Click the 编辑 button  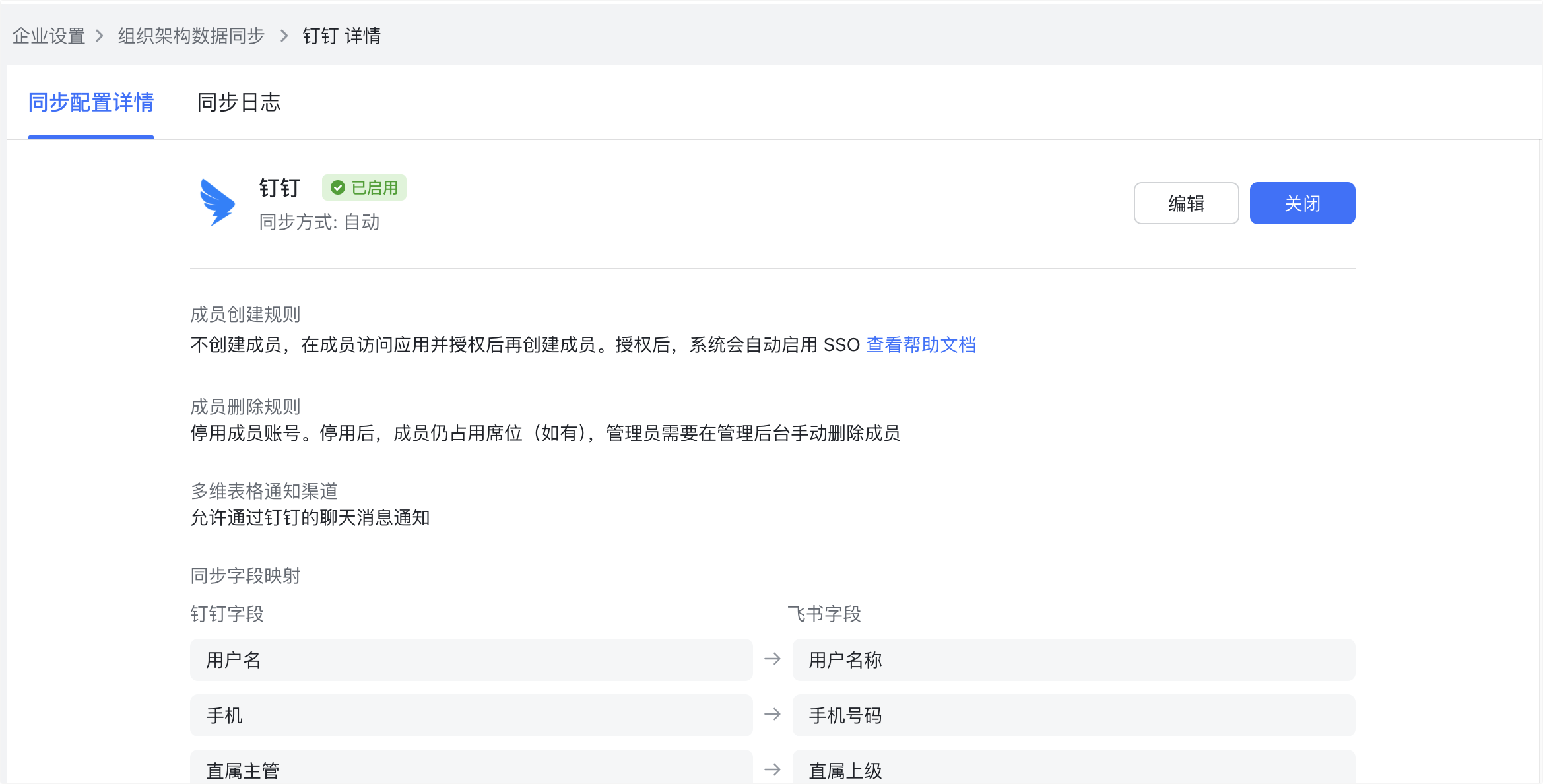1186,203
